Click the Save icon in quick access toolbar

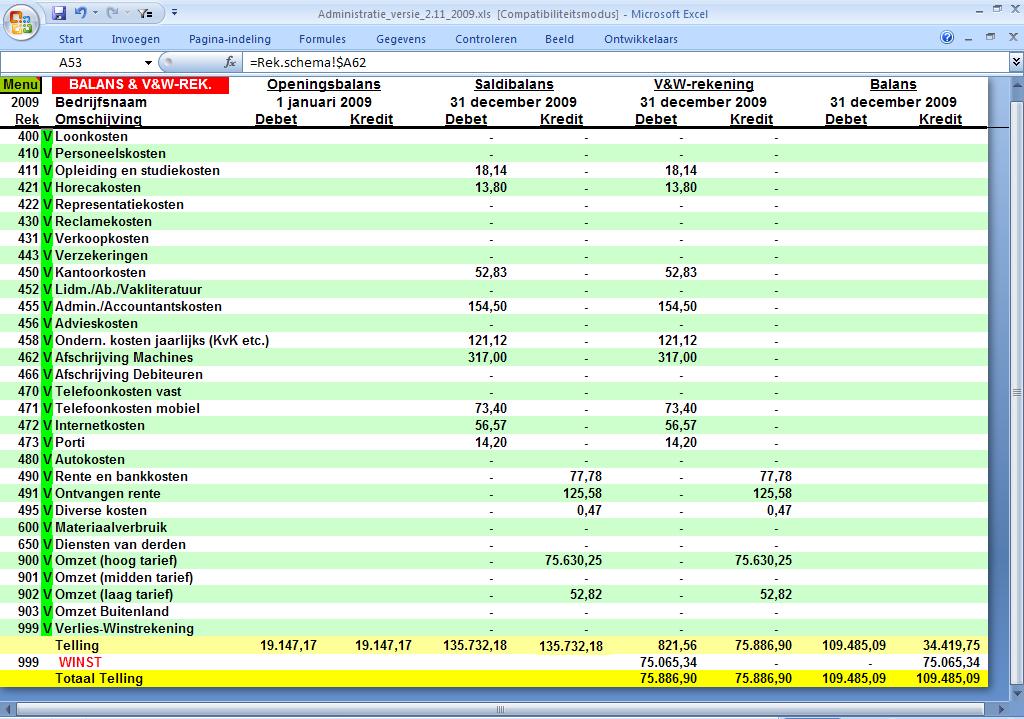[x=59, y=13]
